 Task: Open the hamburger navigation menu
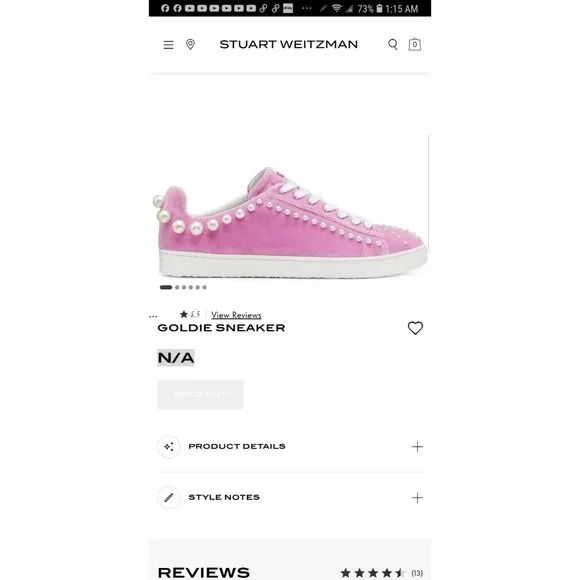point(168,45)
